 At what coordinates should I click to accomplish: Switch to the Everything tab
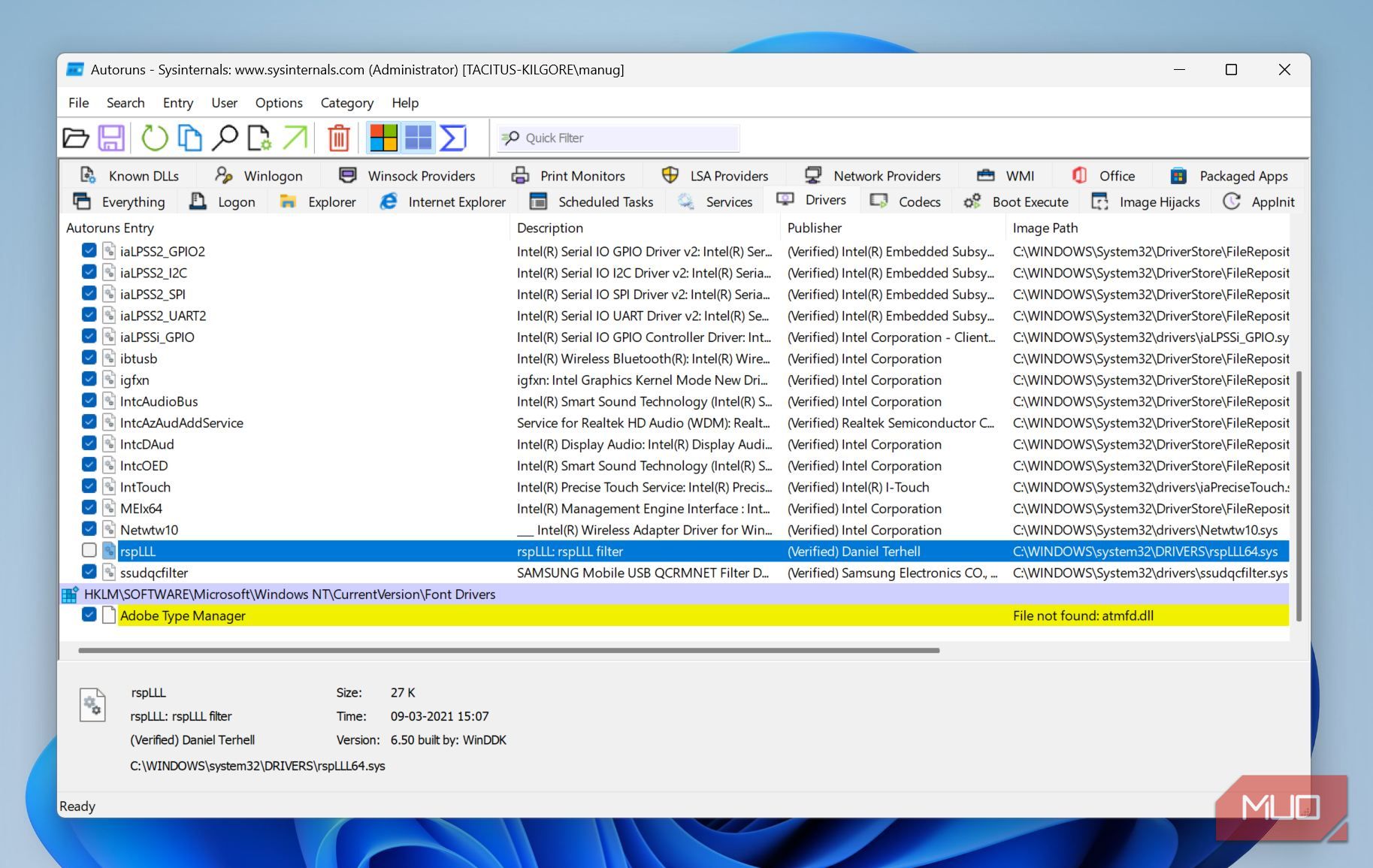(x=119, y=201)
